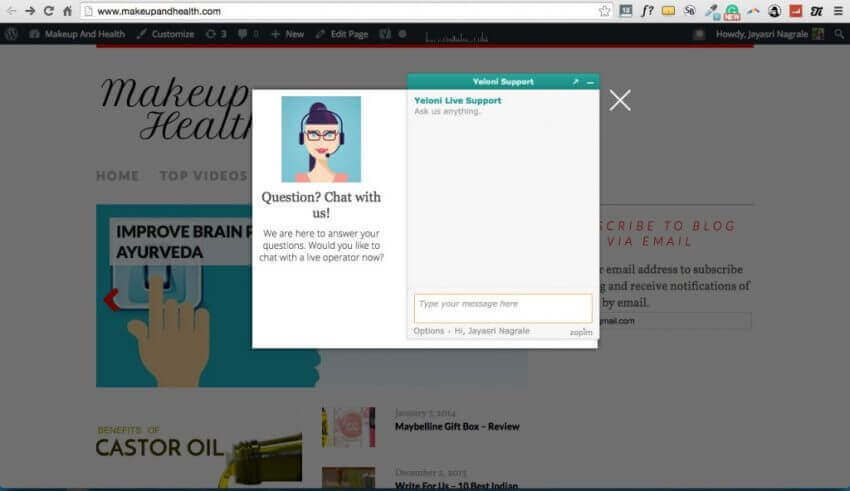Screen dimensions: 850x491
Task: Open the chat Options link
Action: click(428, 331)
